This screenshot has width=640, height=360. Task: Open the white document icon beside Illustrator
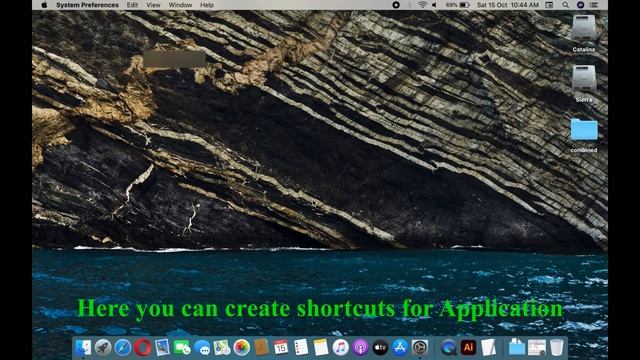488,348
